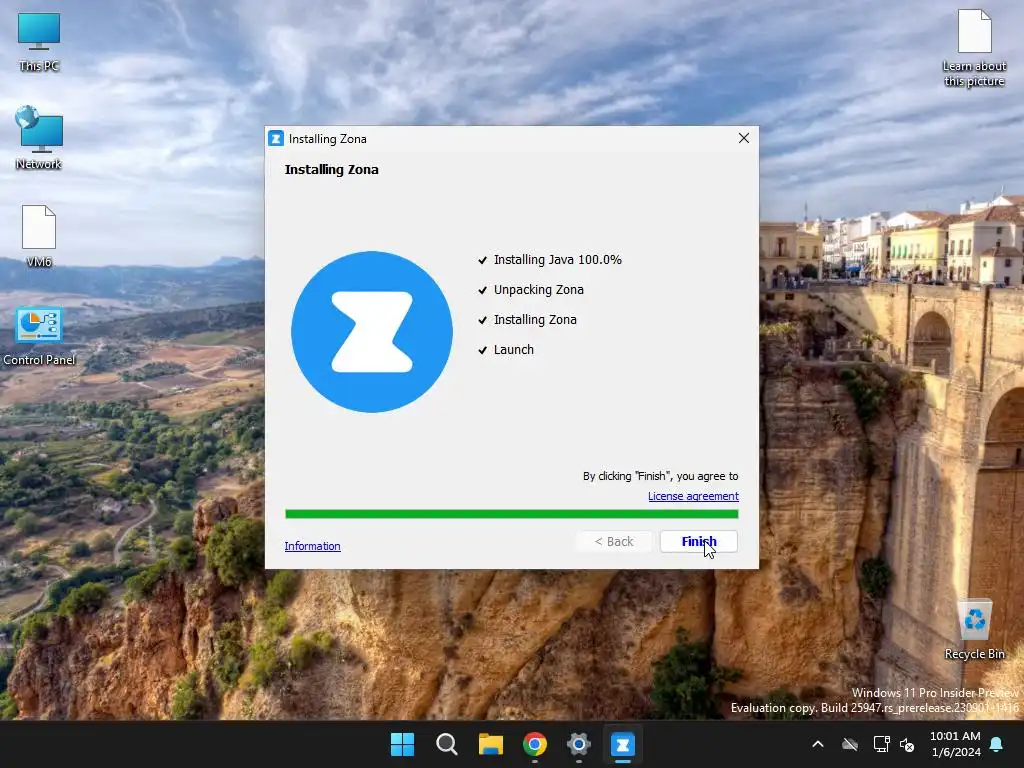1024x768 pixels.
Task: Open the License agreement link
Action: coord(693,496)
